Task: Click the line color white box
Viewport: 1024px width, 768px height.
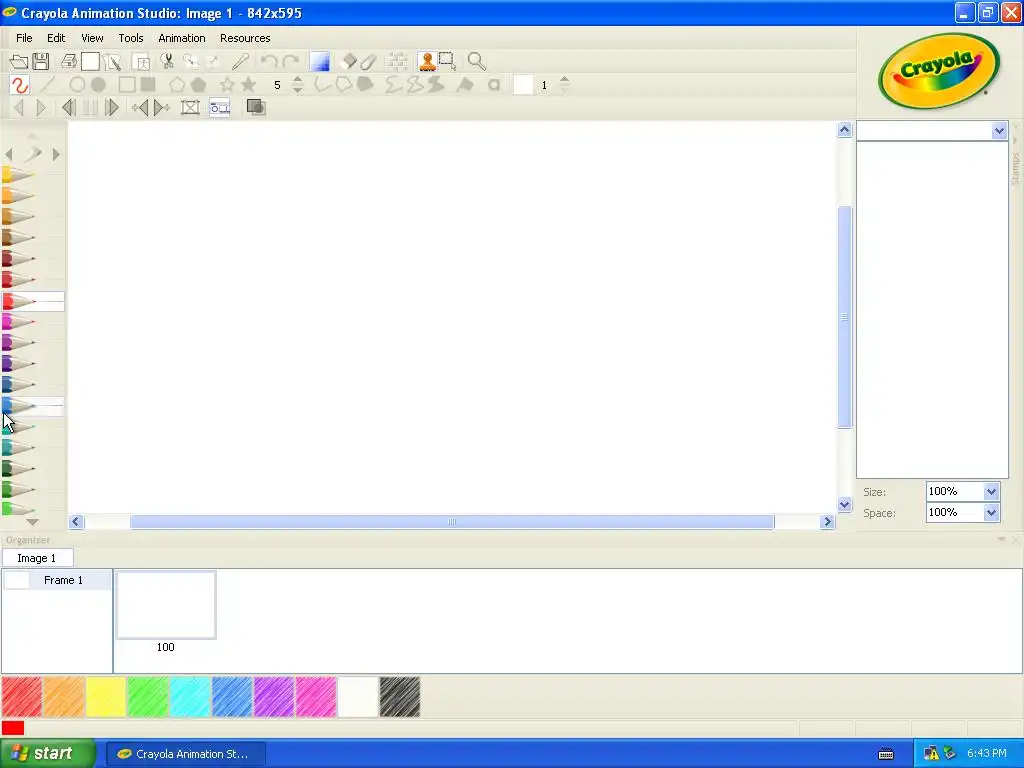Action: coord(523,85)
